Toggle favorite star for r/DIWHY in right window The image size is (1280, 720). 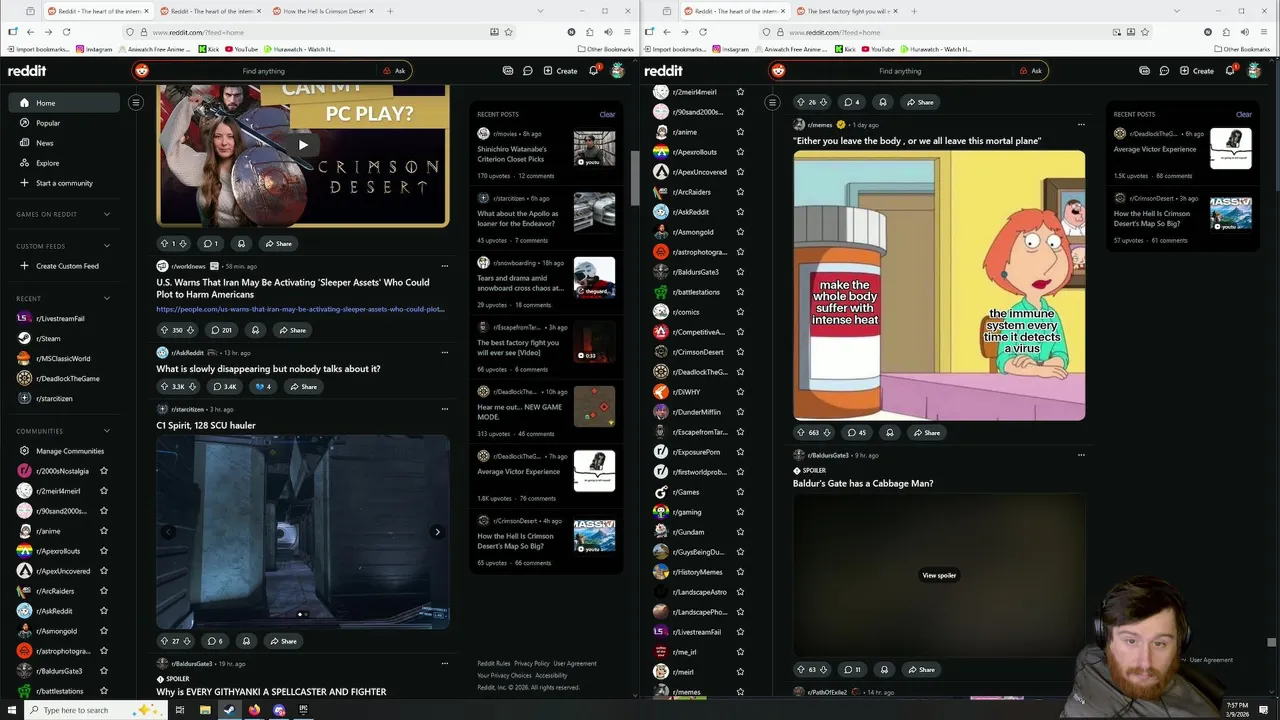[x=740, y=392]
